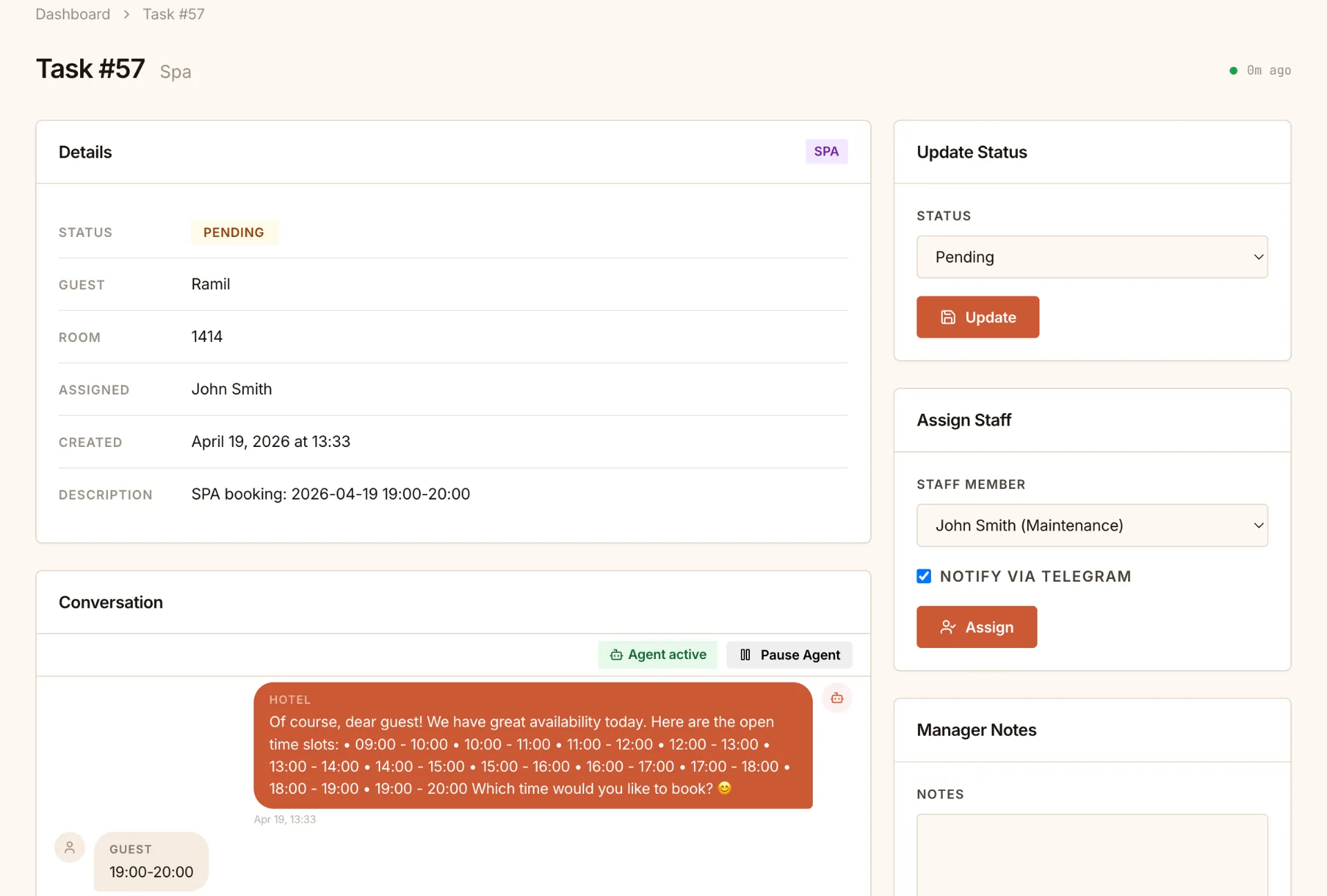Go to Dashboard breadcrumb link
The image size is (1327, 896).
[73, 15]
